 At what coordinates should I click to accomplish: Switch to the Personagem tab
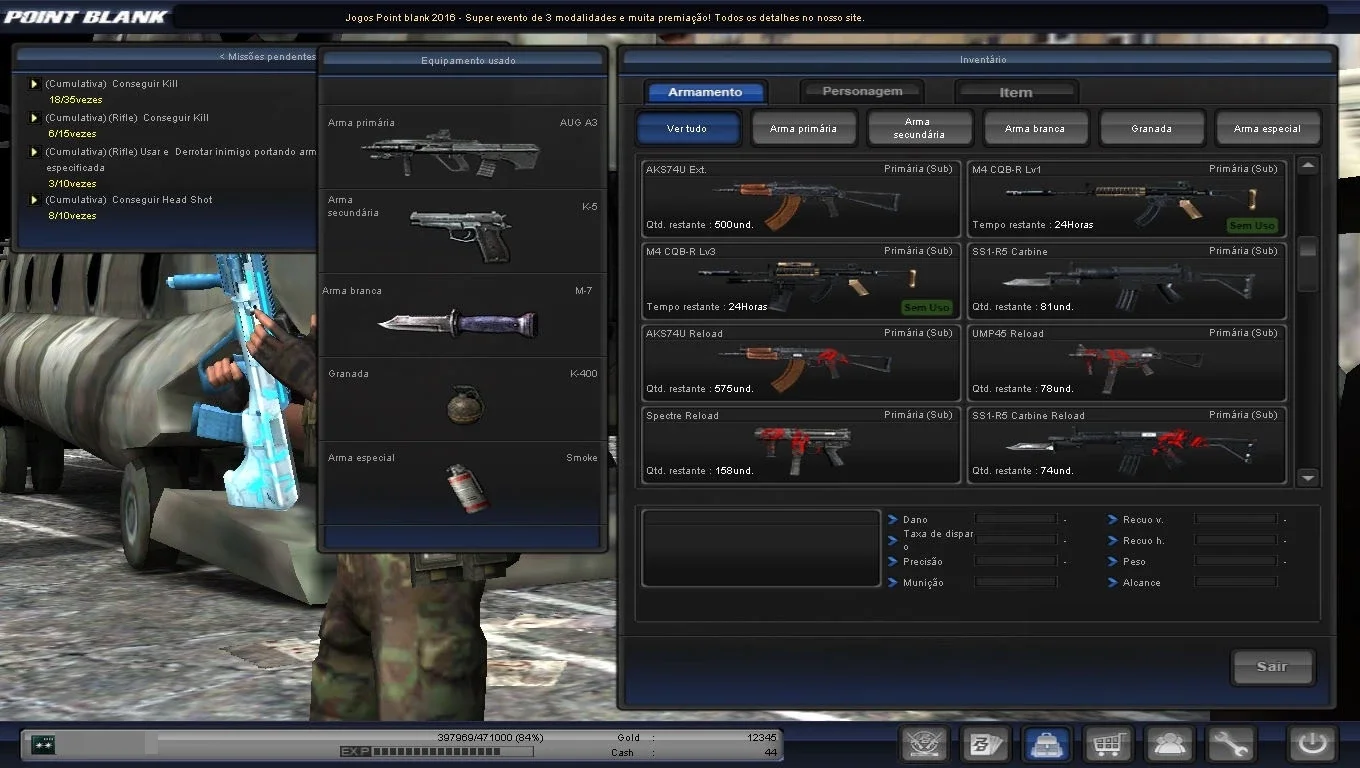pyautogui.click(x=862, y=92)
